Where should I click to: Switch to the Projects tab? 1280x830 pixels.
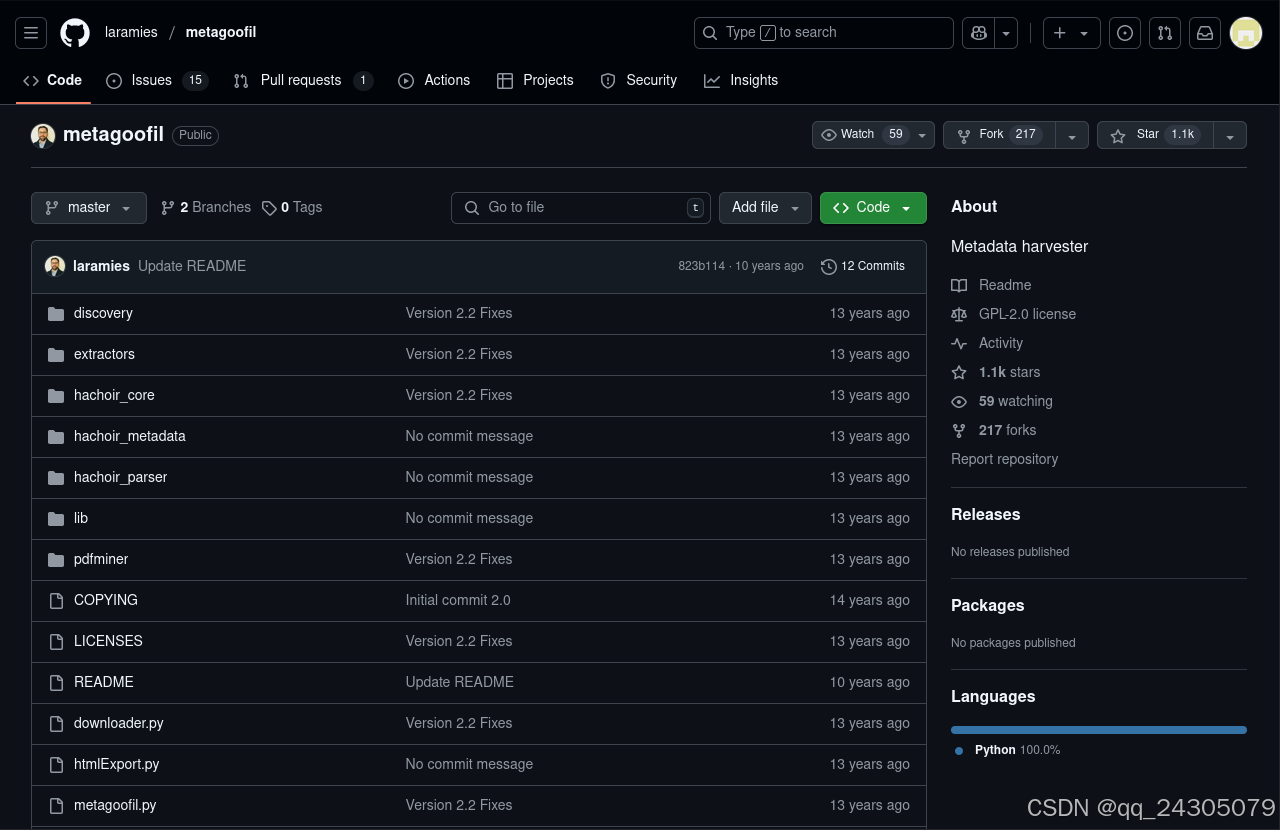(535, 80)
